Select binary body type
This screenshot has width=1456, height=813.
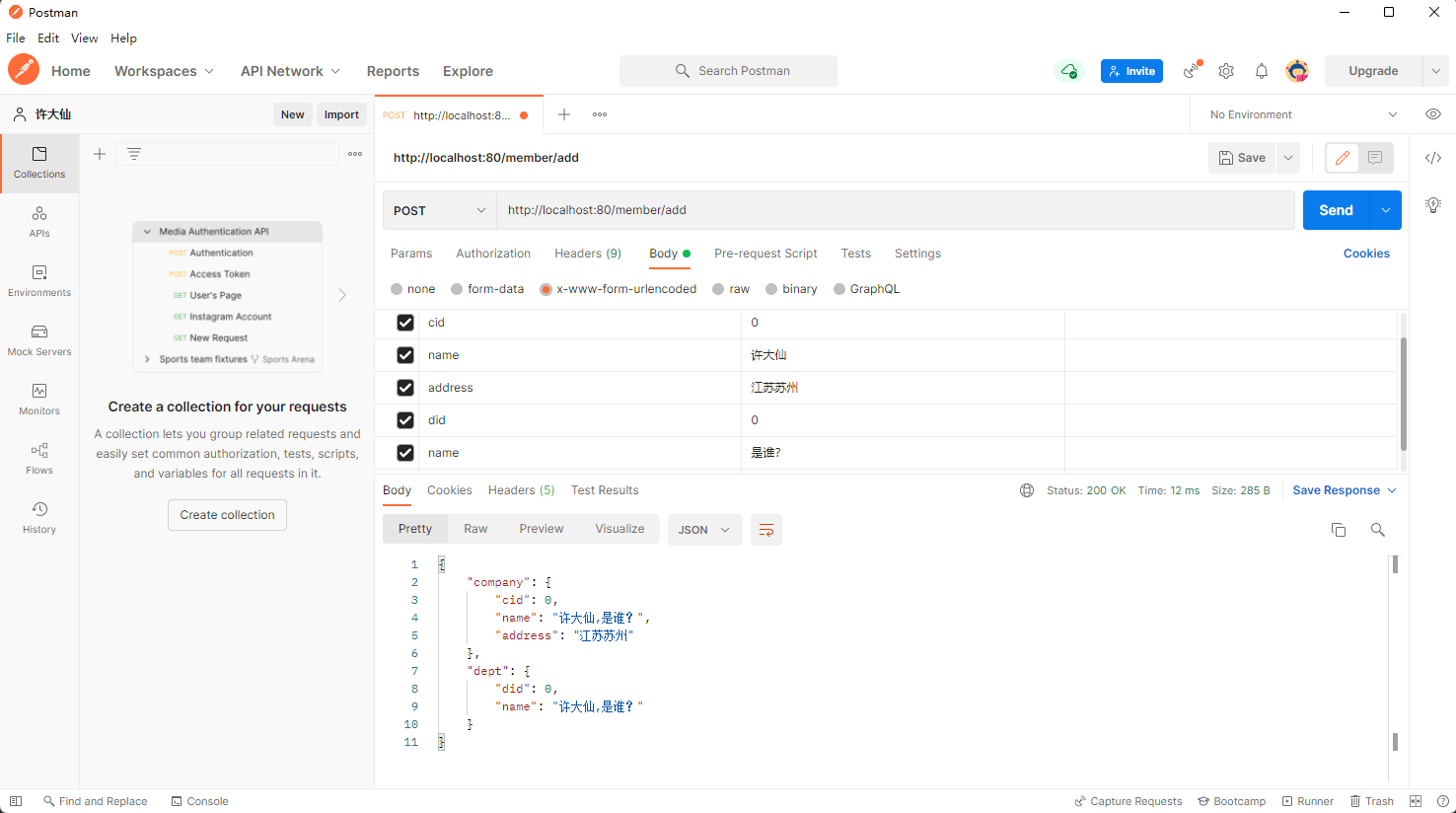point(771,289)
